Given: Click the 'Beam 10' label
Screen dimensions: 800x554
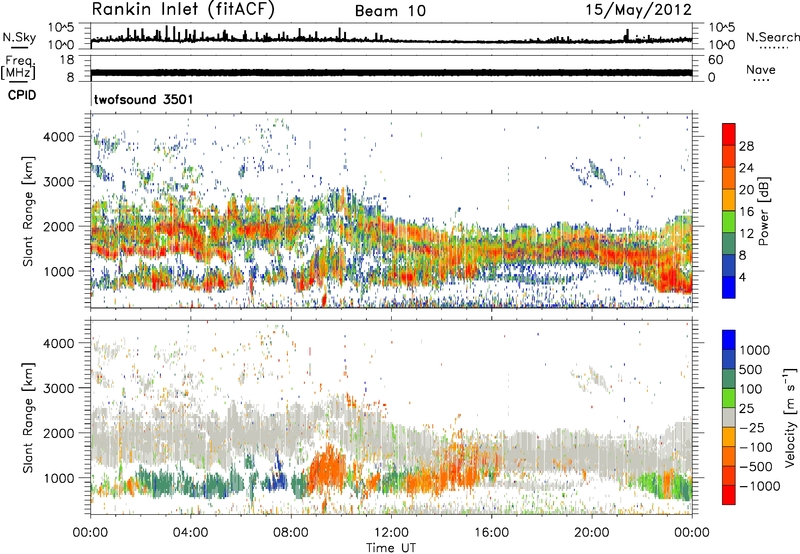Looking at the screenshot, I should point(390,11).
